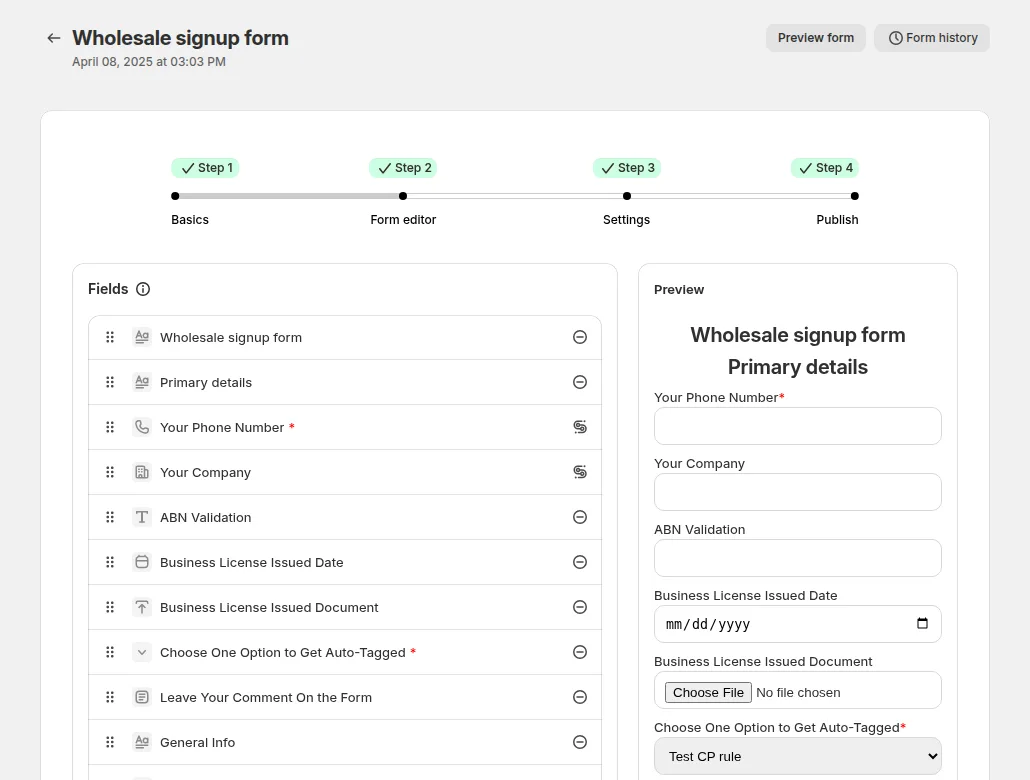Click Choose File in preview
Image resolution: width=1030 pixels, height=780 pixels.
[x=708, y=693]
